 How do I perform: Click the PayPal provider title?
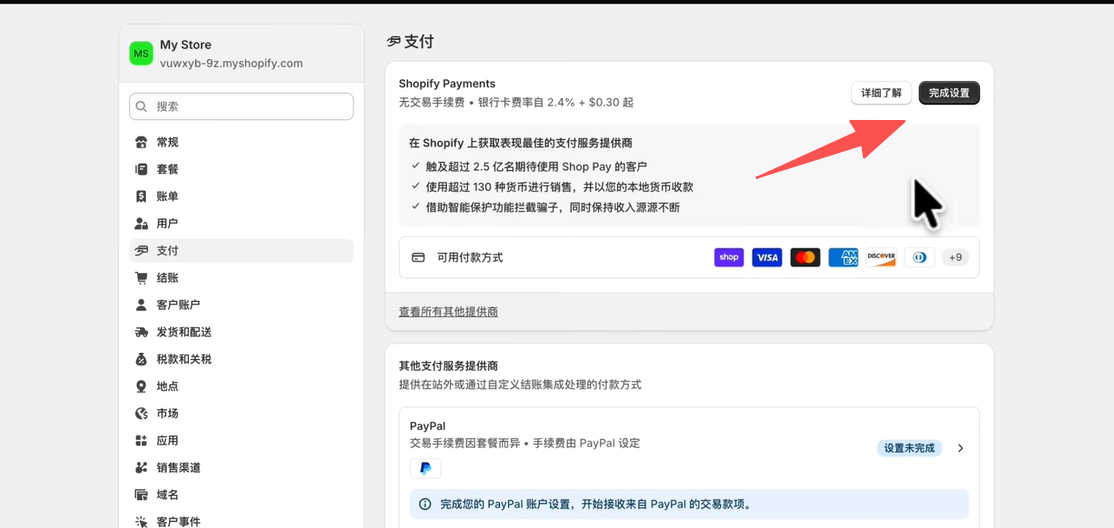pos(428,426)
